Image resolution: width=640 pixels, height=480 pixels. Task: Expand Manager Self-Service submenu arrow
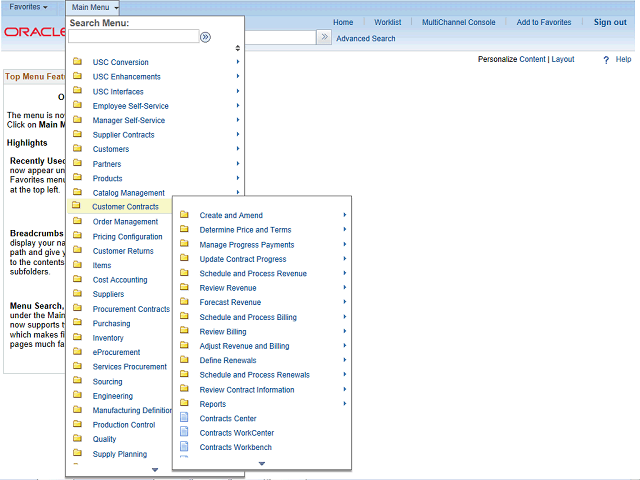[x=238, y=120]
